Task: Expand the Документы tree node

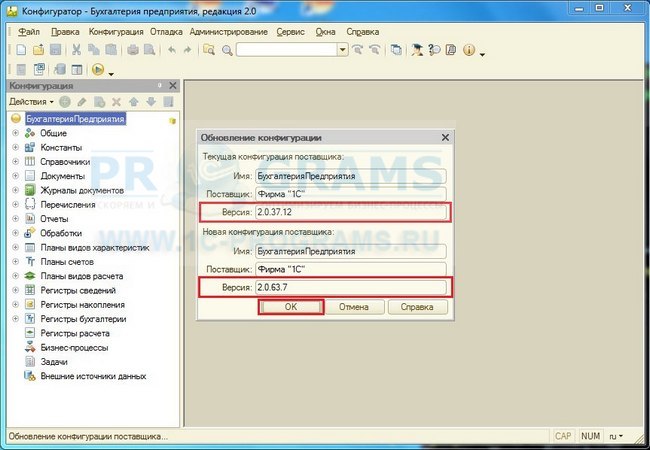Action: [15, 176]
